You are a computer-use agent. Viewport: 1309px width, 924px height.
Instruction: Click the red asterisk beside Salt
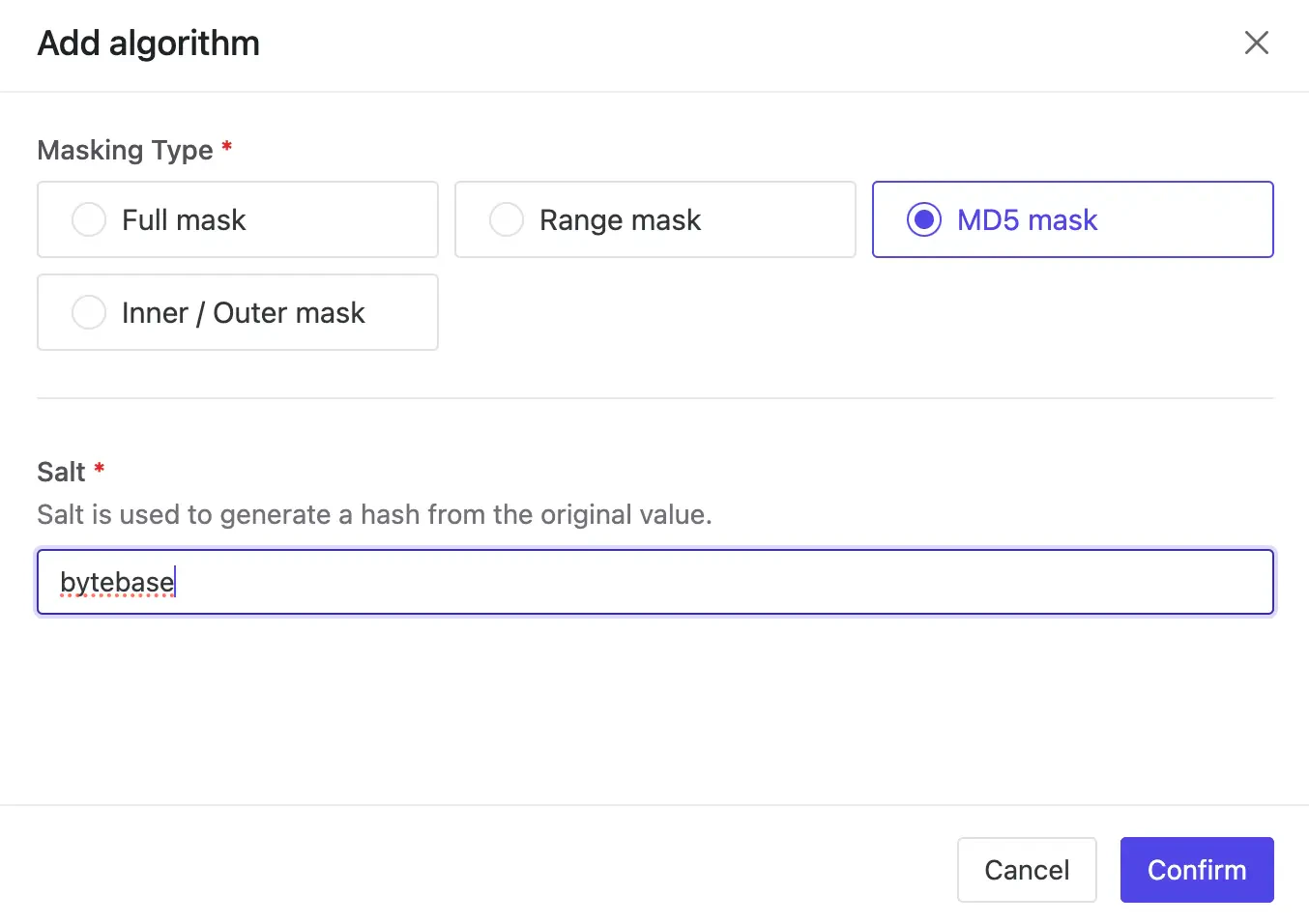(x=99, y=469)
